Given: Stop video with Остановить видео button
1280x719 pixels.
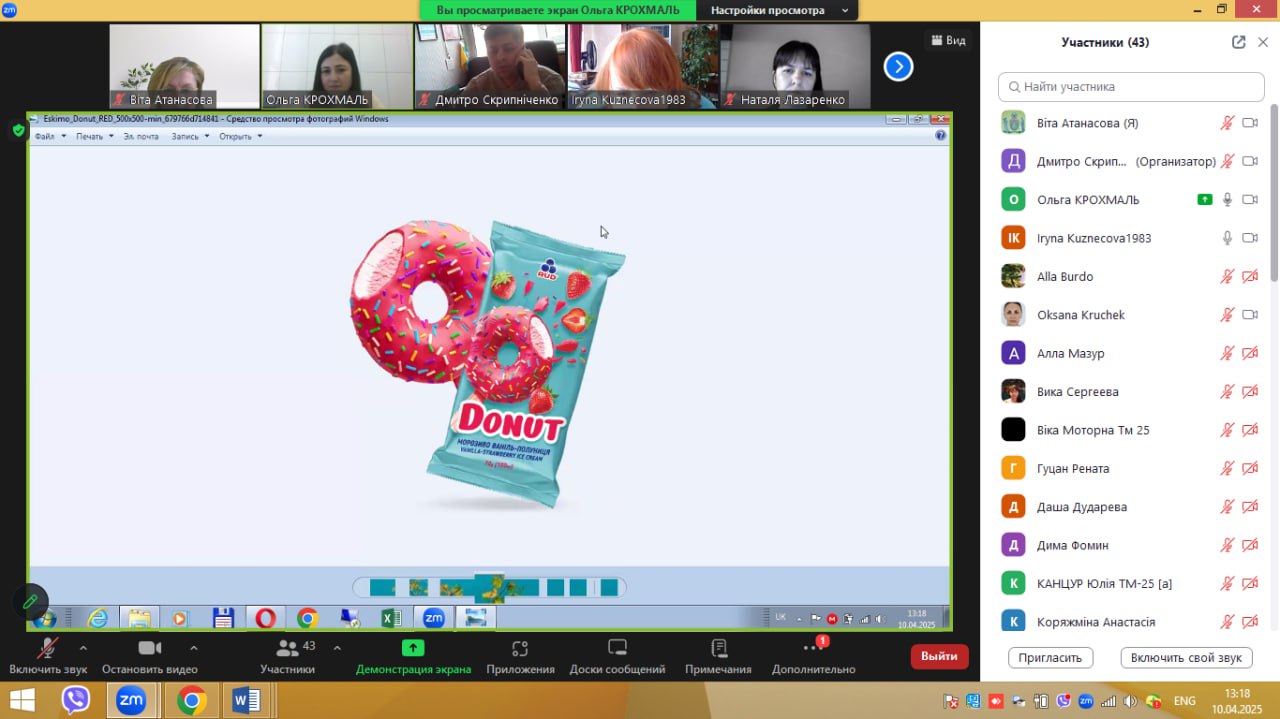Looking at the screenshot, I should pyautogui.click(x=150, y=655).
